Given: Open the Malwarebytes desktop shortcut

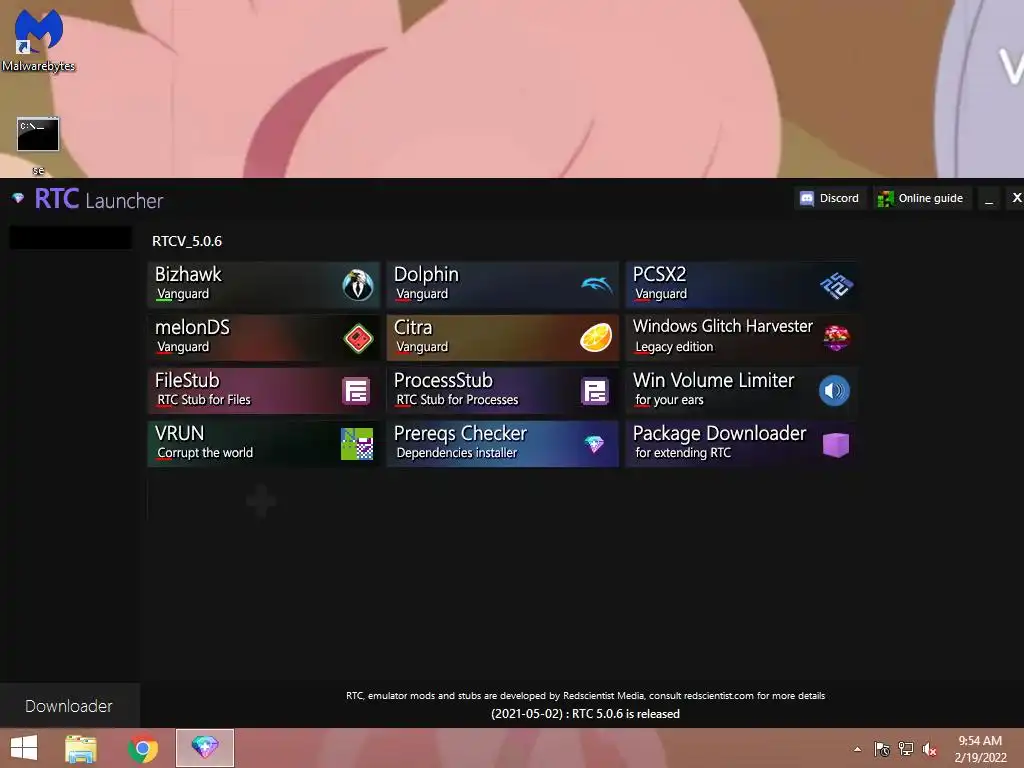Looking at the screenshot, I should [39, 39].
